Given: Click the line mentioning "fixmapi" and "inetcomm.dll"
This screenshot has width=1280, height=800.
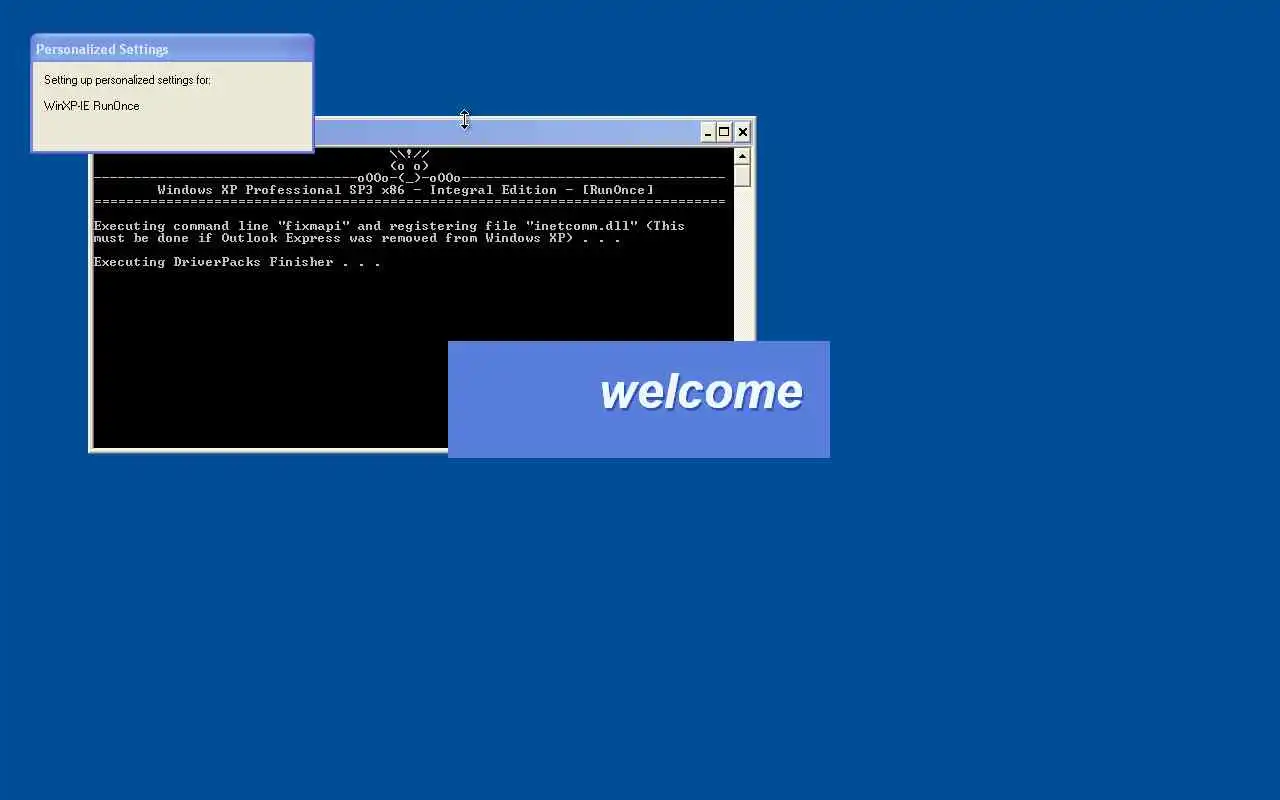Looking at the screenshot, I should (x=389, y=226).
